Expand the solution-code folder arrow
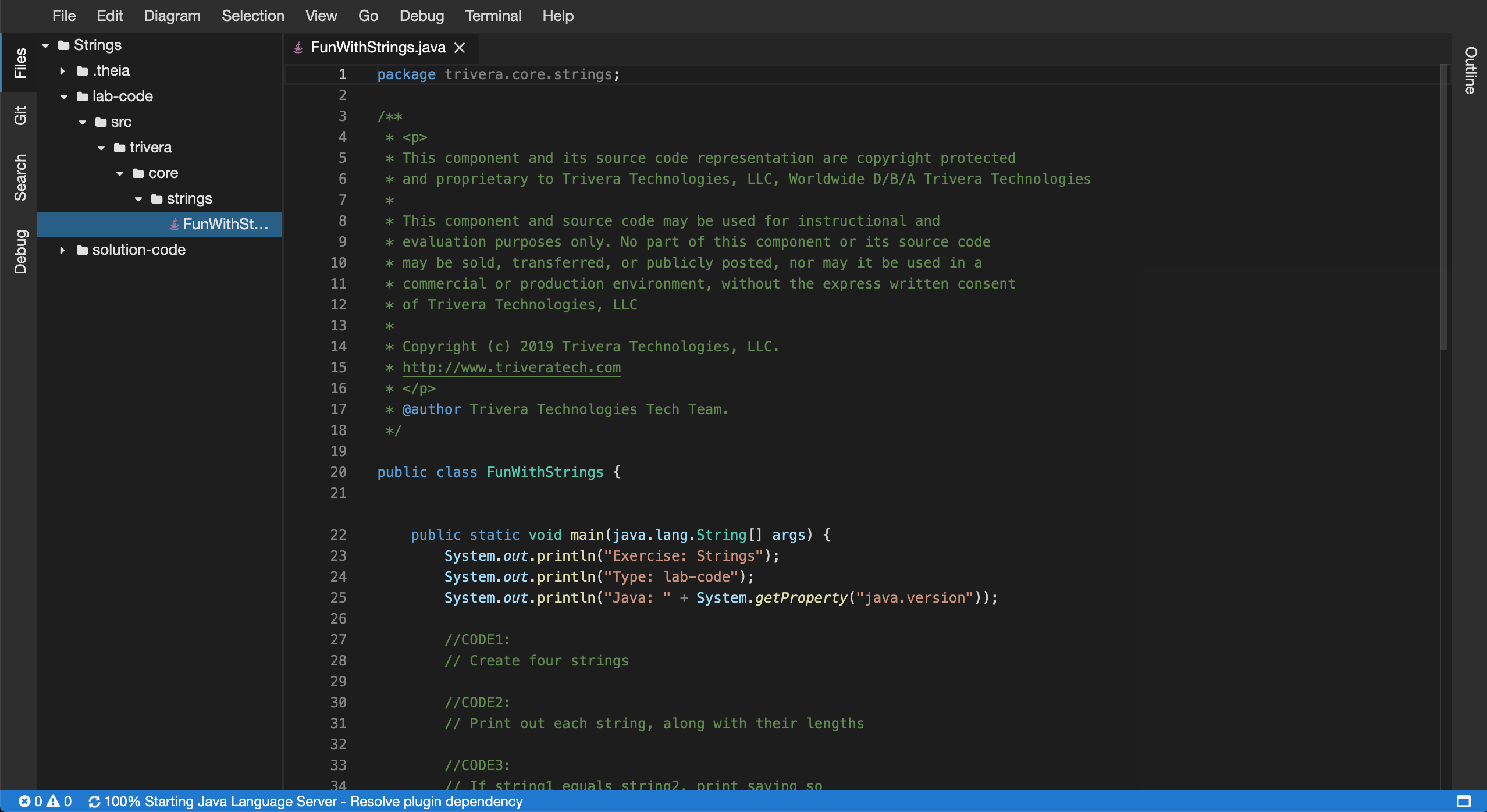 (63, 250)
